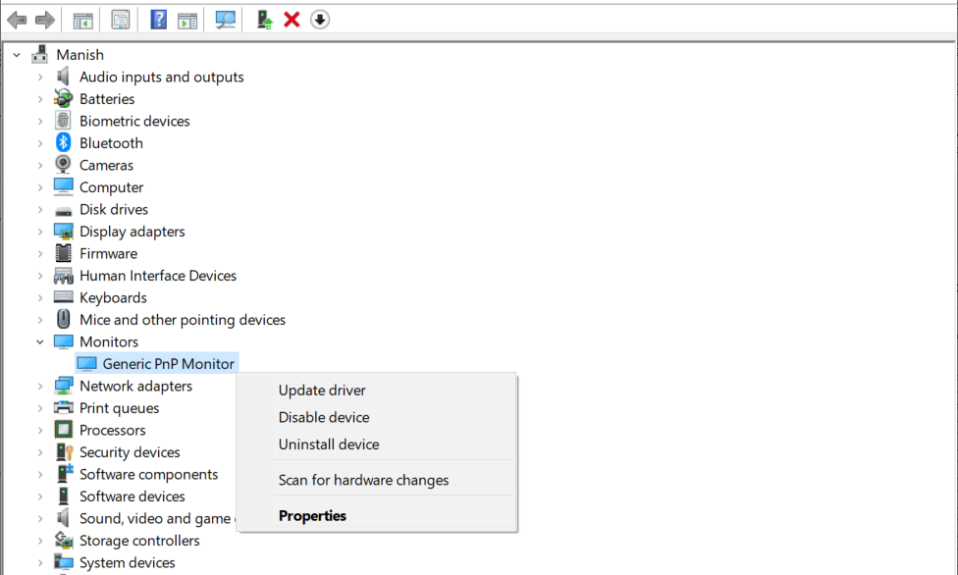Click the Show/Hide Console Tree toolbar icon
958x575 pixels.
click(x=83, y=20)
